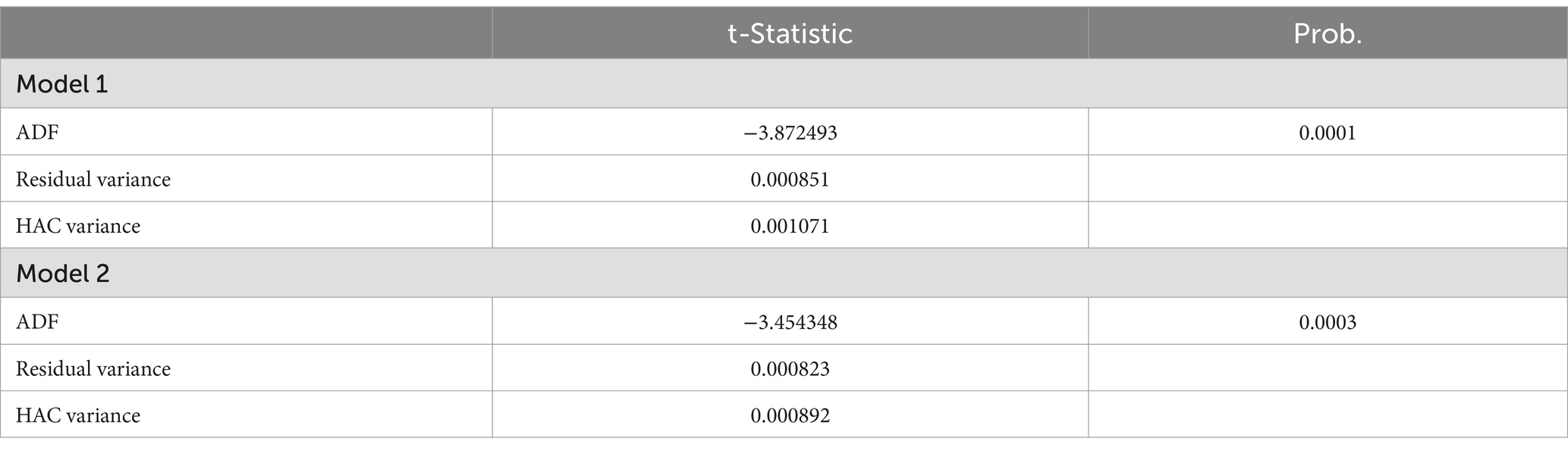Click empty Prob. cell in last HAC variance row

click(x=1328, y=415)
